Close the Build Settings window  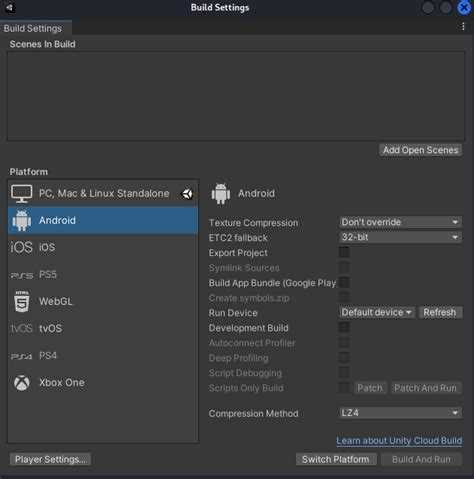click(x=464, y=8)
